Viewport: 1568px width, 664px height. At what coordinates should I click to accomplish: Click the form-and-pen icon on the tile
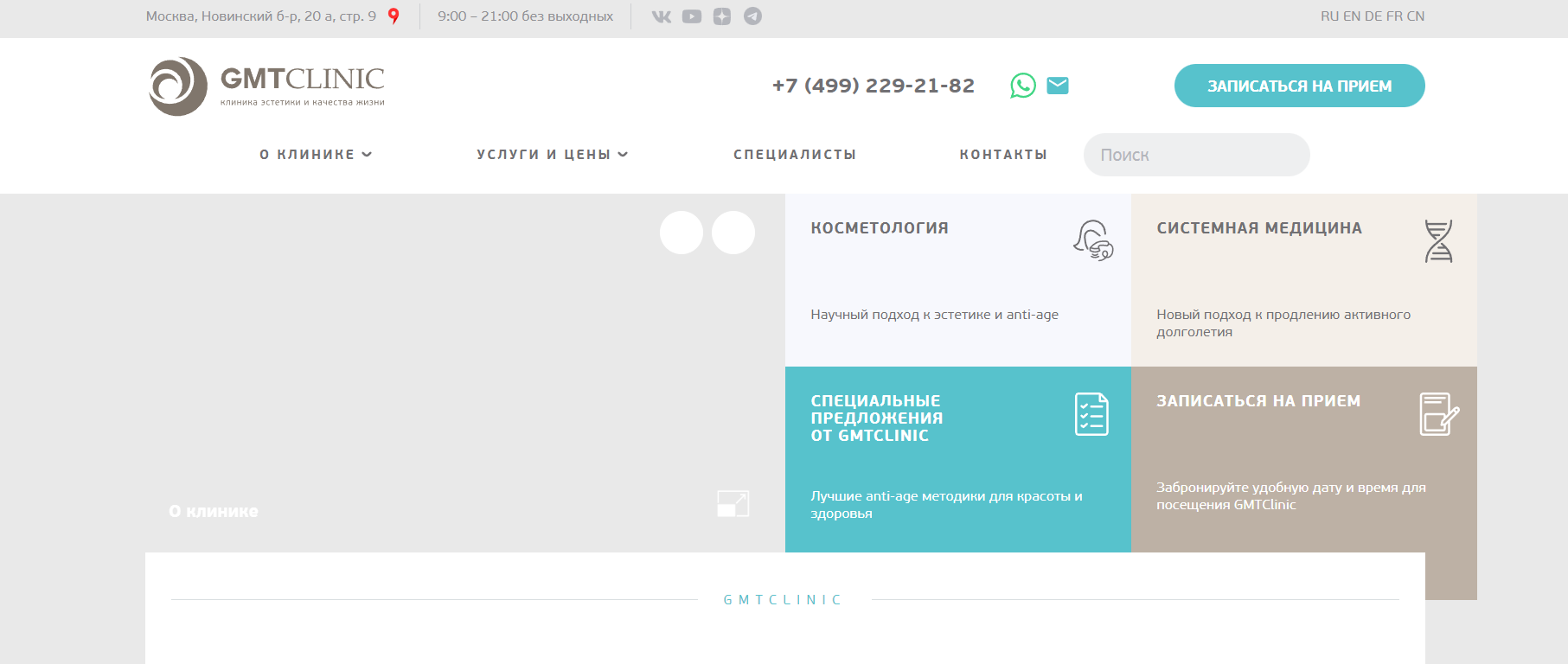coord(1439,414)
